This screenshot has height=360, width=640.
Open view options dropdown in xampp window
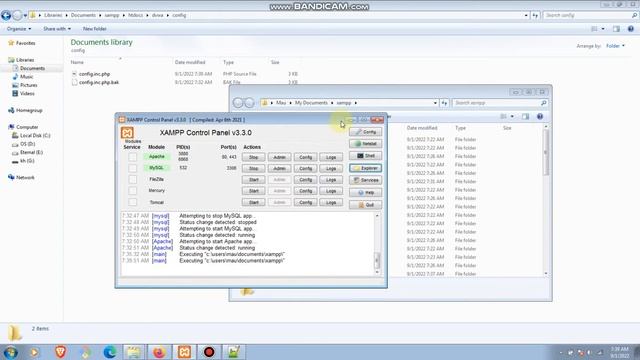tap(512, 117)
